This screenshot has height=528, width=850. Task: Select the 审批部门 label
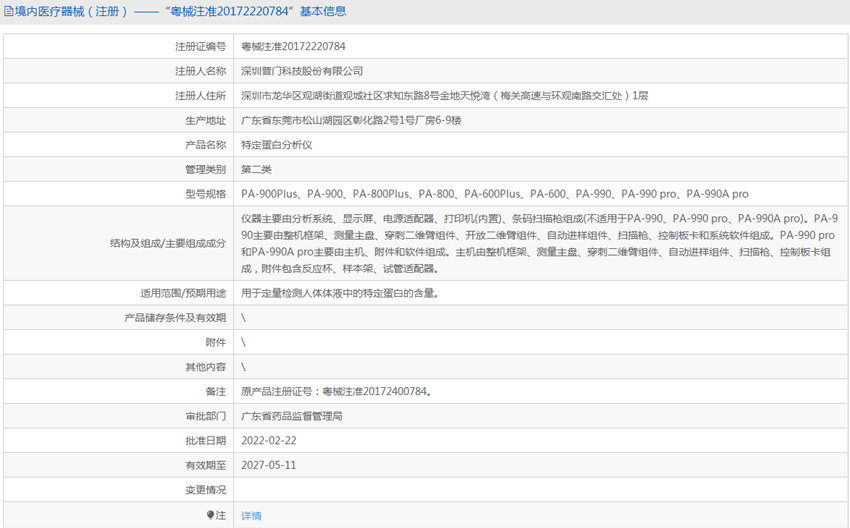pyautogui.click(x=205, y=416)
